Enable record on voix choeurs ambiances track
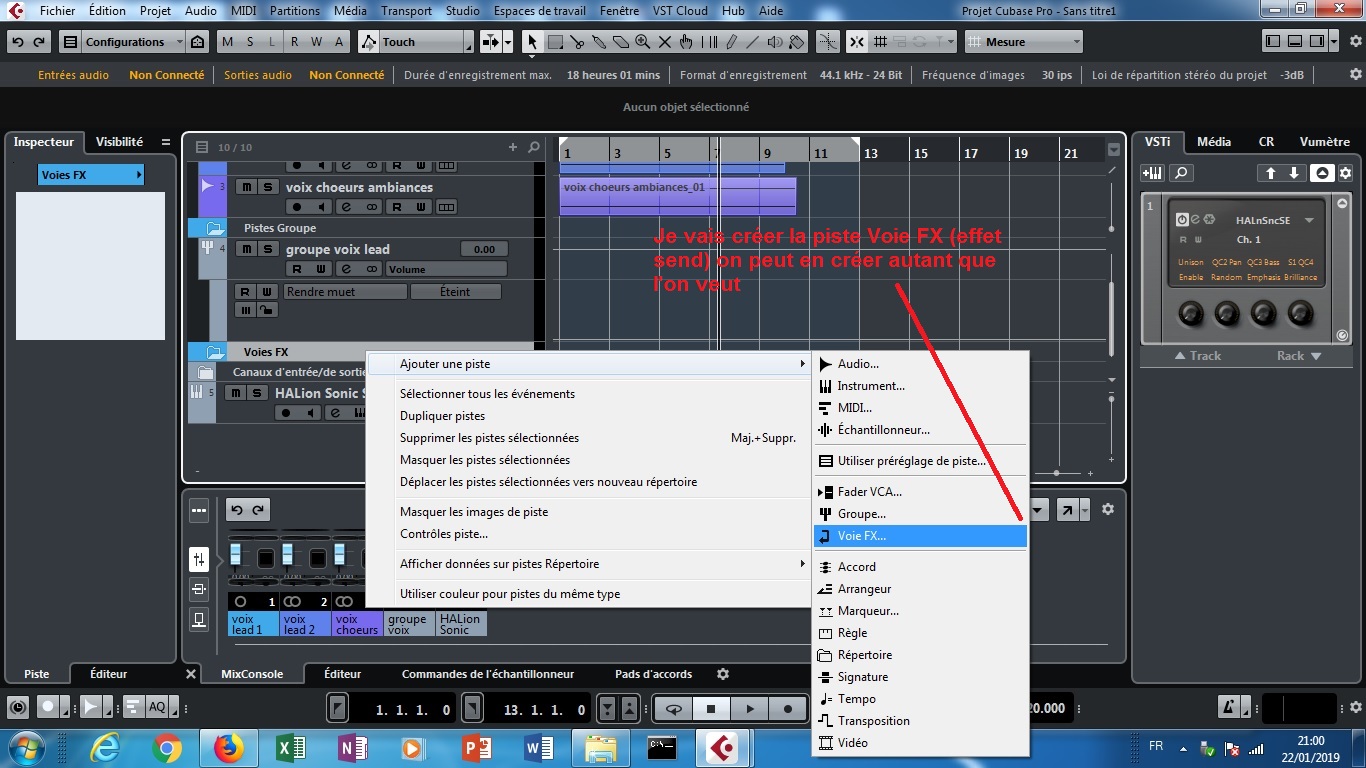 tap(297, 207)
